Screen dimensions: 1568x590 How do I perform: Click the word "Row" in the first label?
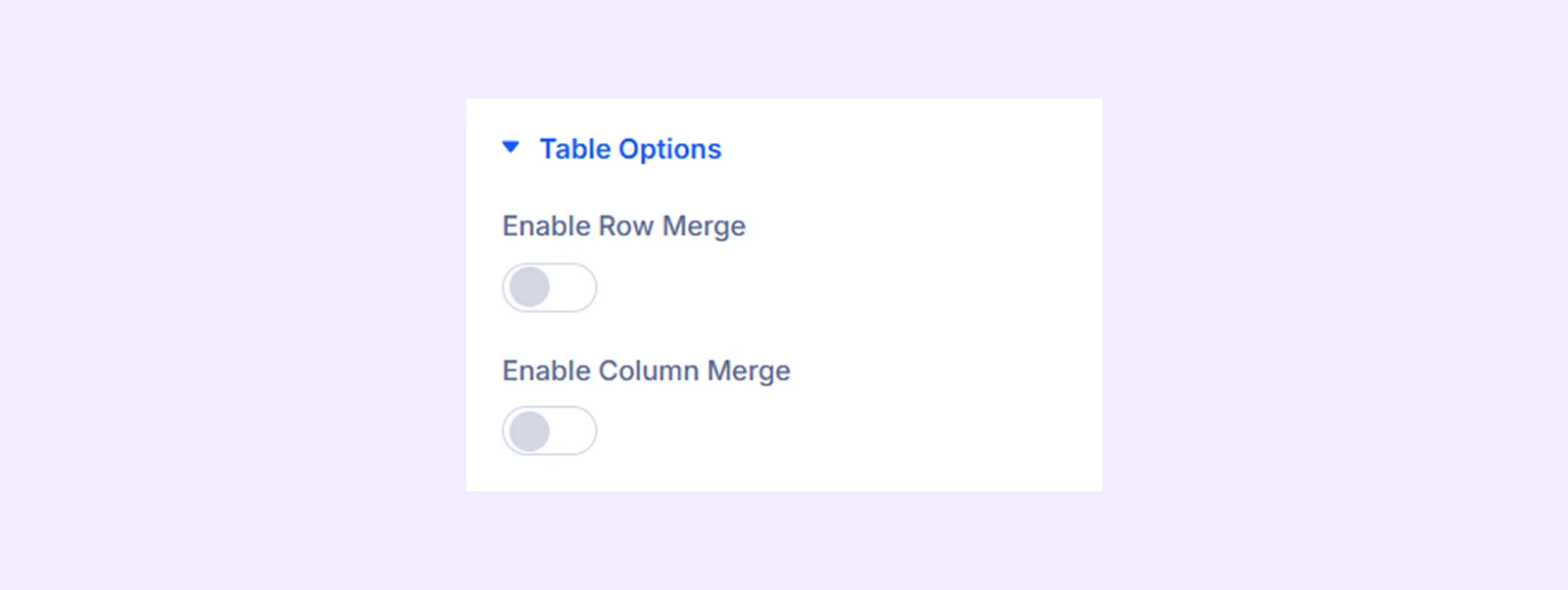[x=625, y=226]
